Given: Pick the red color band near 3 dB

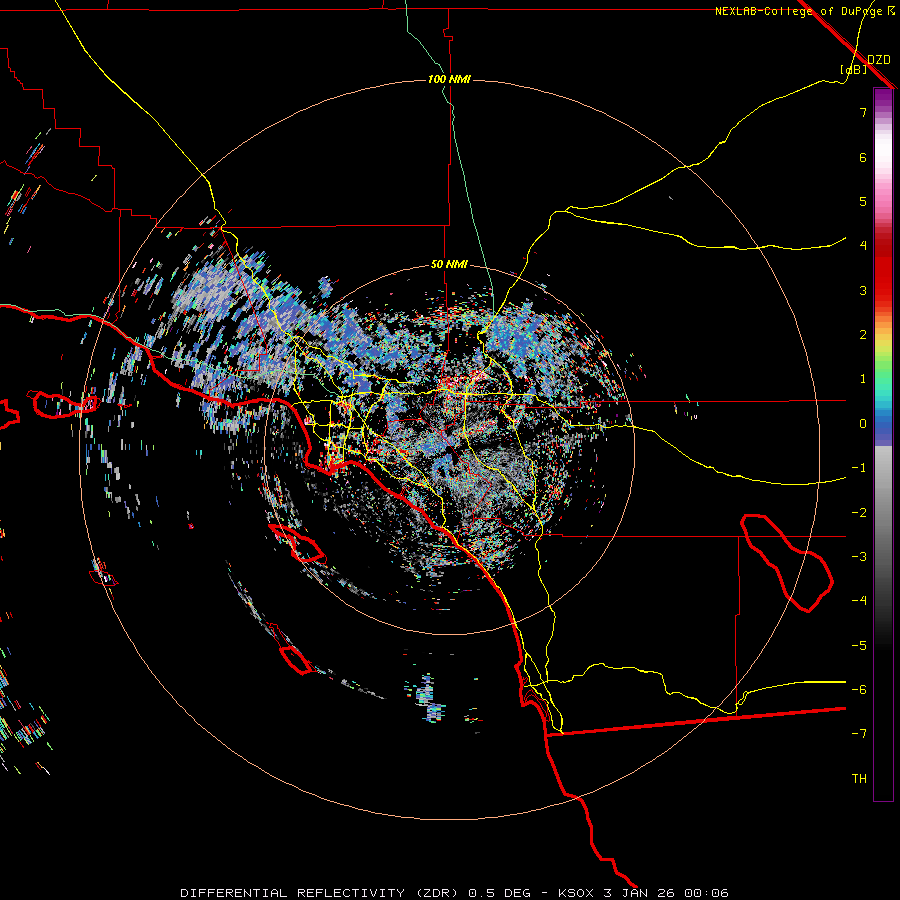Looking at the screenshot, I should pyautogui.click(x=883, y=287).
